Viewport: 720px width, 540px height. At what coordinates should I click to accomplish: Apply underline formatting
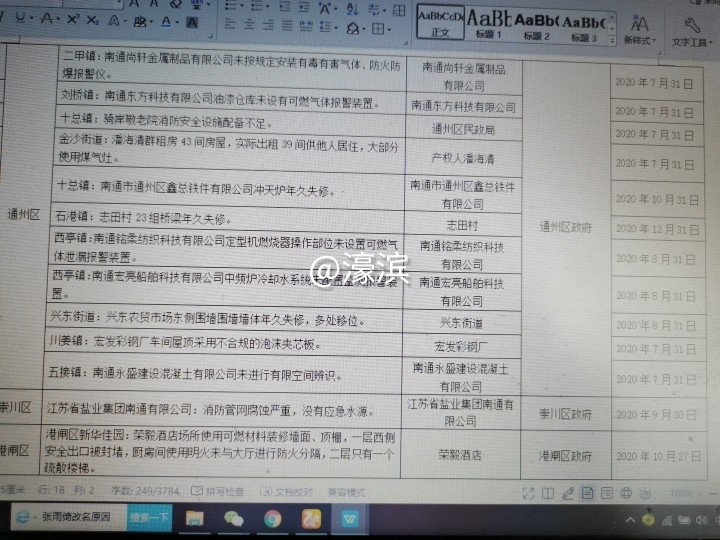(20, 17)
